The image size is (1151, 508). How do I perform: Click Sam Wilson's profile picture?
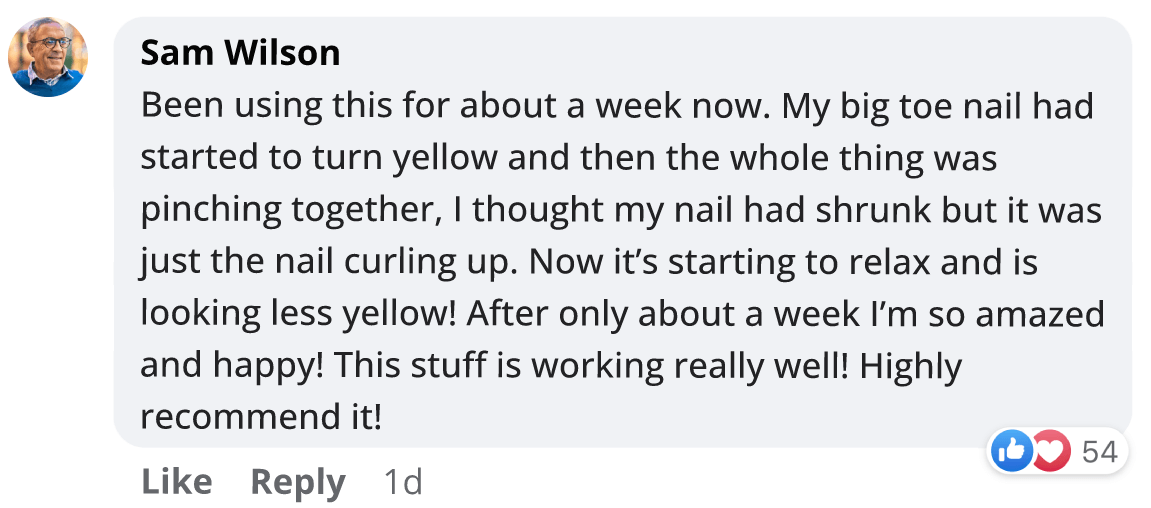tap(48, 57)
